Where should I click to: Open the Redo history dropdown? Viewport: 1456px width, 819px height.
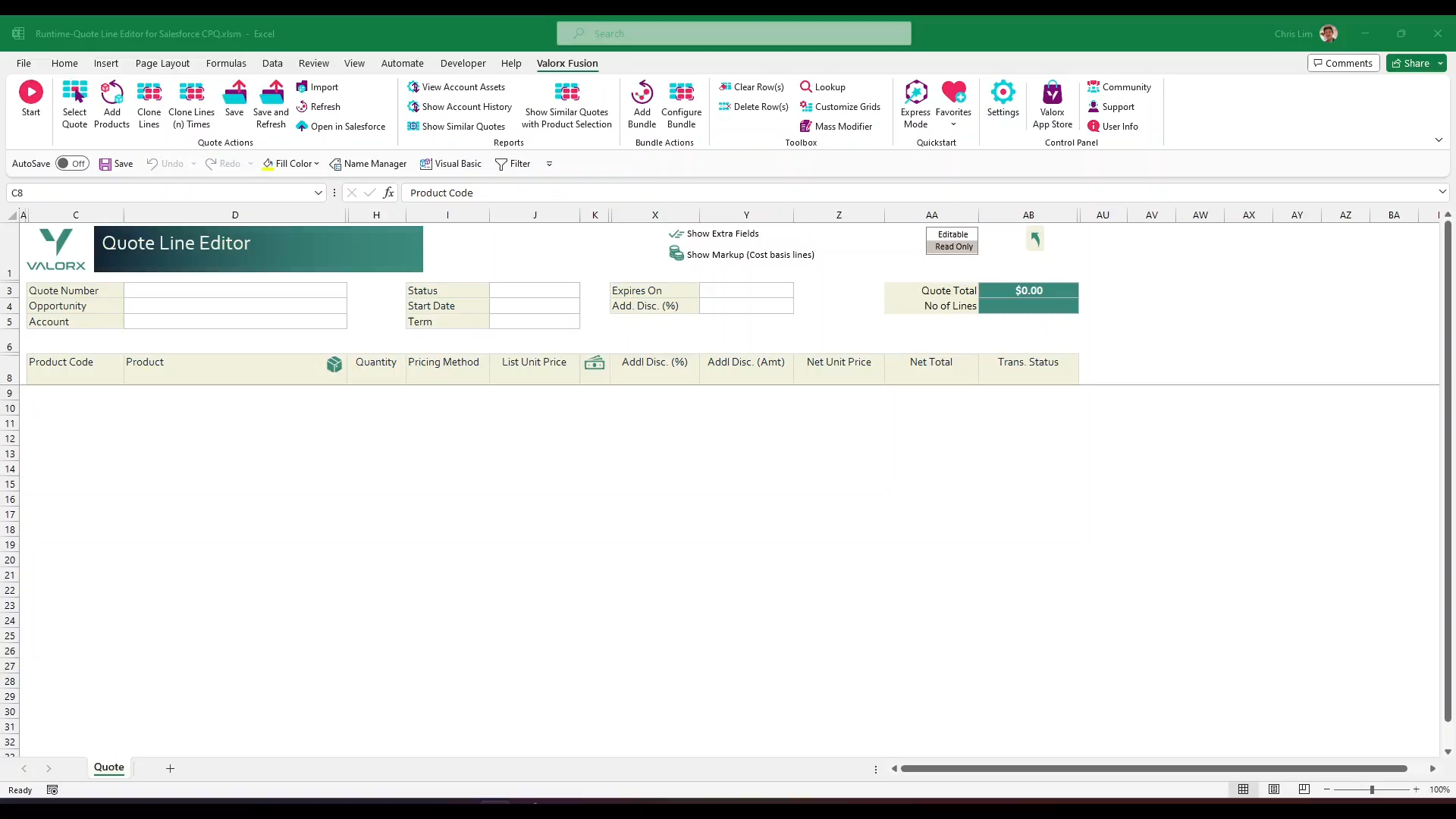[250, 164]
